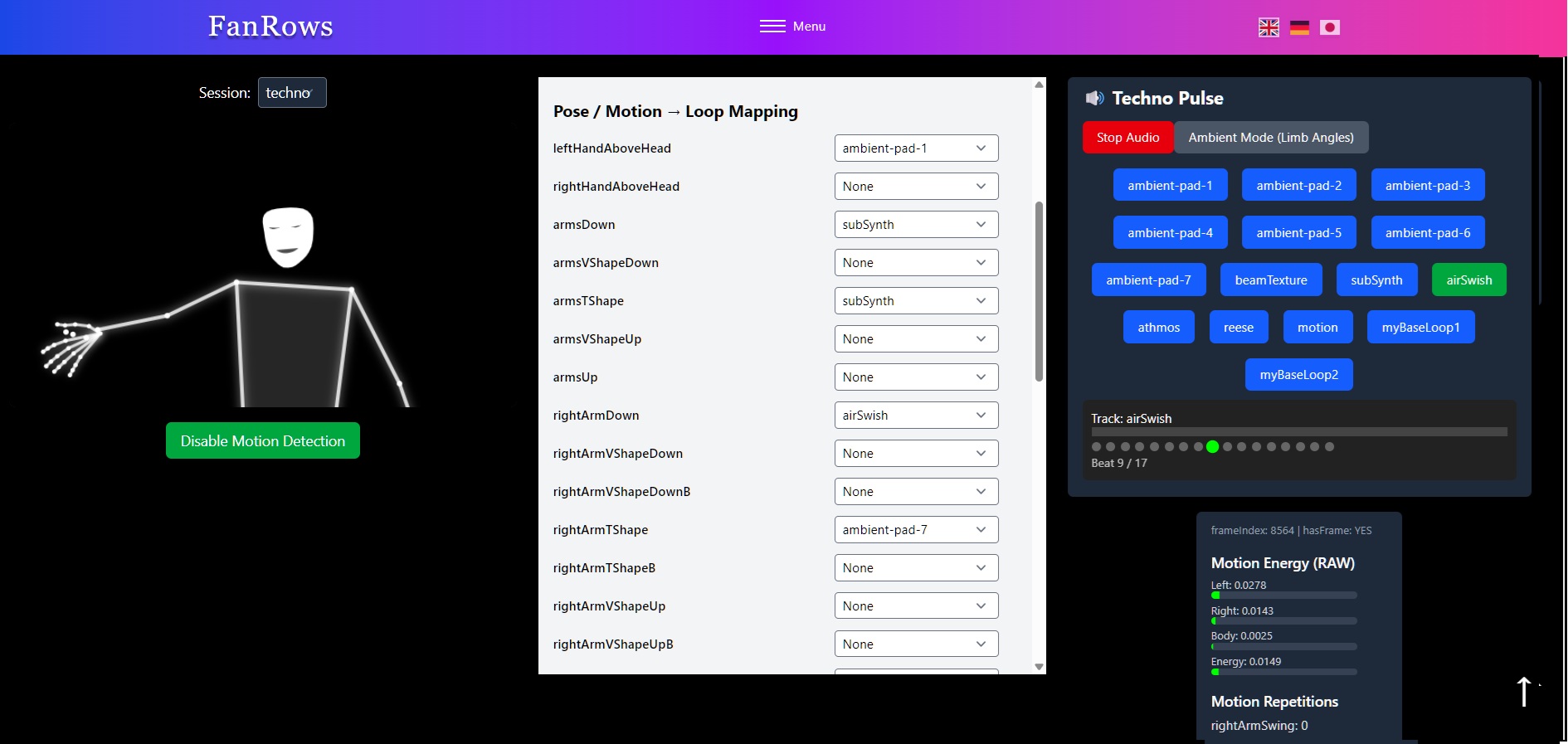Click the airSwish track progress bar
This screenshot has height=744, width=1568.
(x=1298, y=432)
